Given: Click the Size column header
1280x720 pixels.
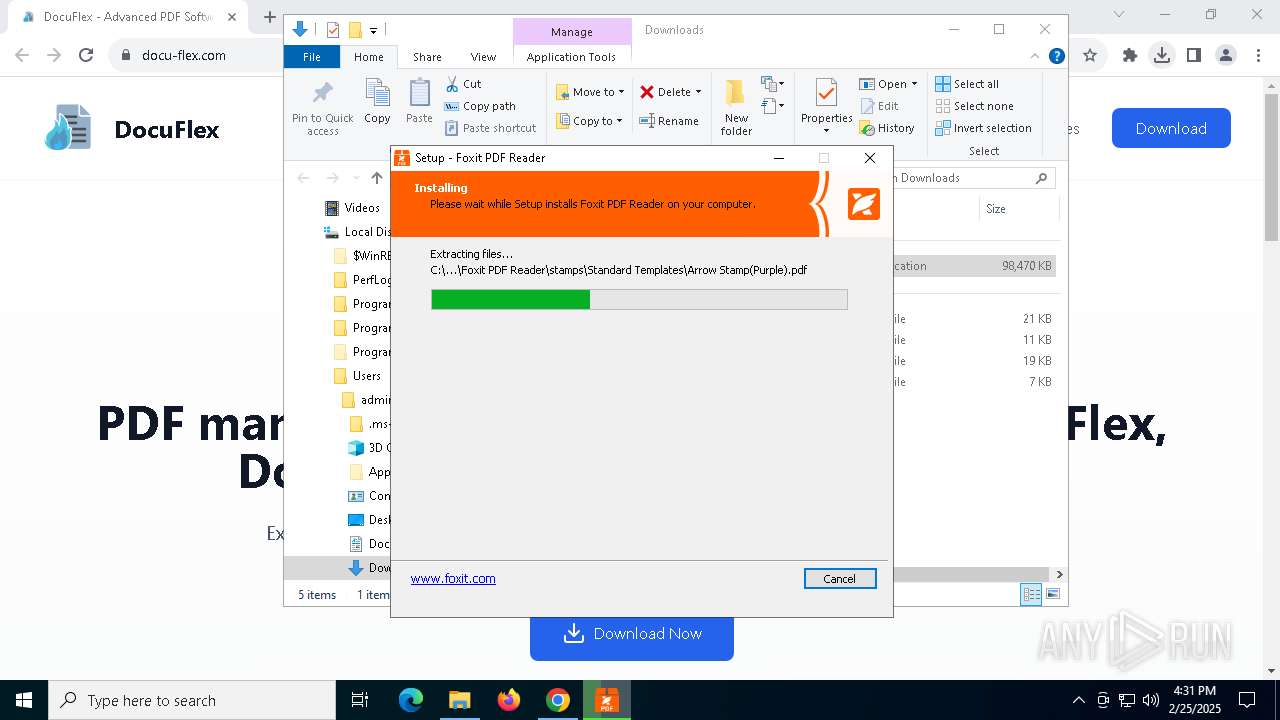Looking at the screenshot, I should tap(1020, 209).
